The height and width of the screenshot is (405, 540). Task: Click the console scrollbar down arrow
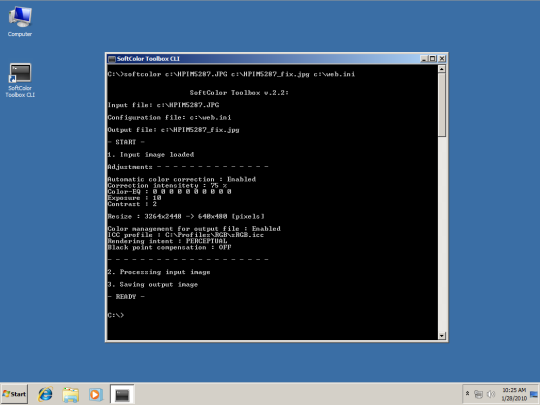pos(442,336)
